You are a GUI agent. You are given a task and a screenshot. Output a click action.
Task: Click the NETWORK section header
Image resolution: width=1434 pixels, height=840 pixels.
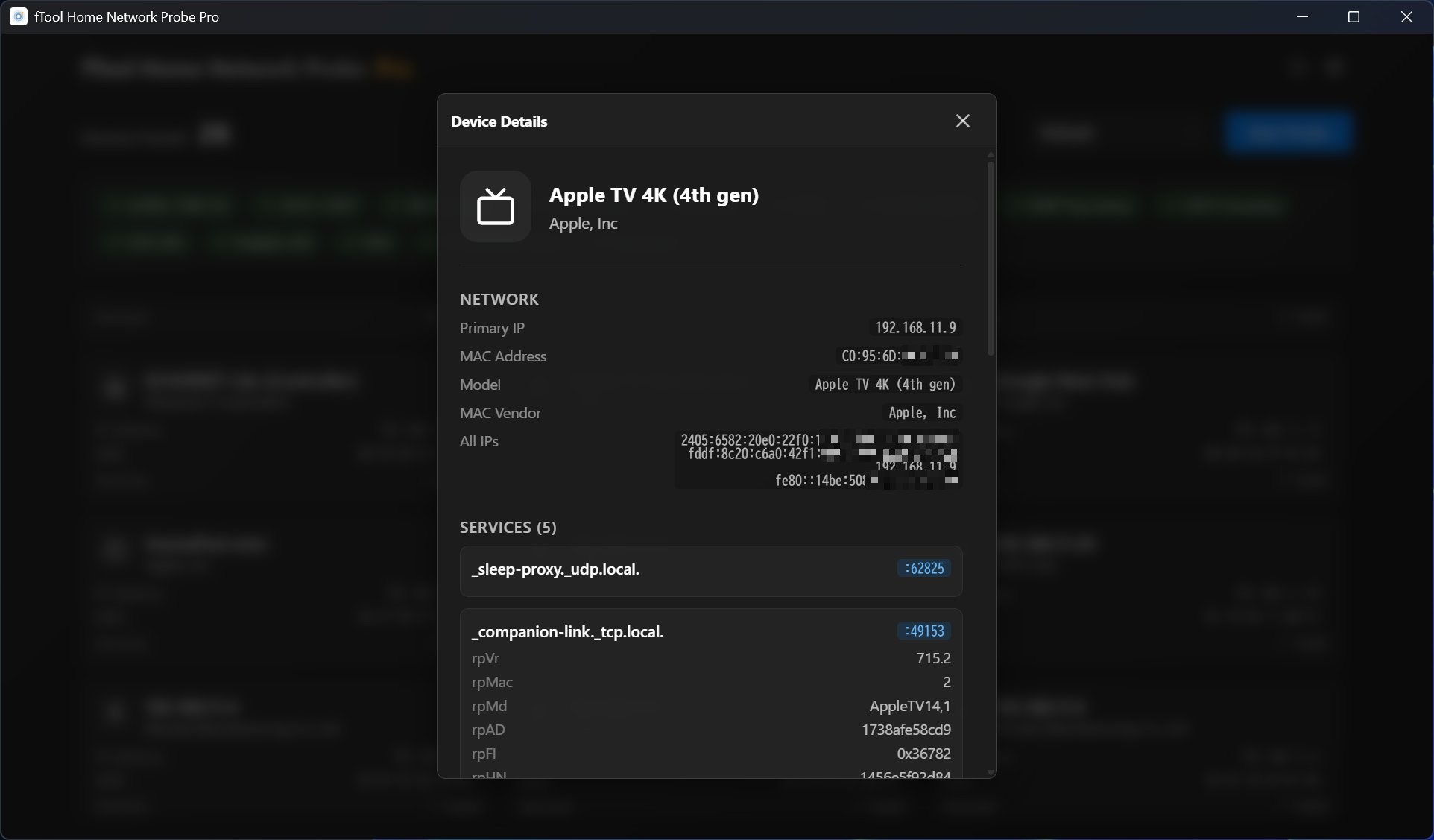(x=499, y=300)
